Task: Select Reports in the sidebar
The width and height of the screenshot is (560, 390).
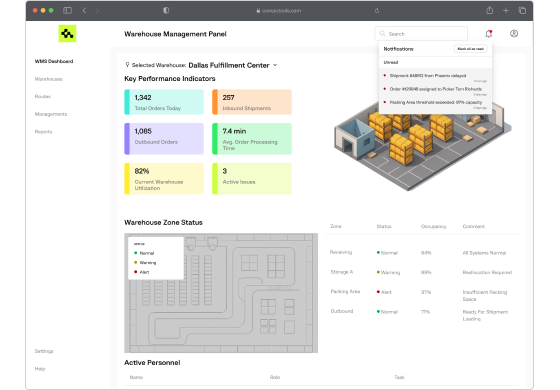Action: (x=43, y=132)
